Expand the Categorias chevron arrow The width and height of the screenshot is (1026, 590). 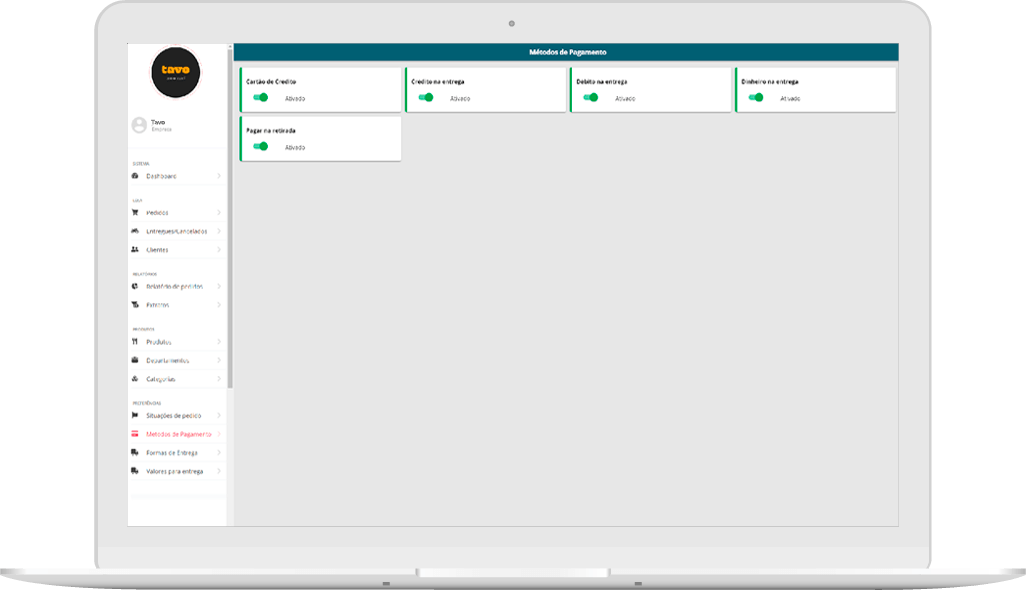click(x=219, y=379)
